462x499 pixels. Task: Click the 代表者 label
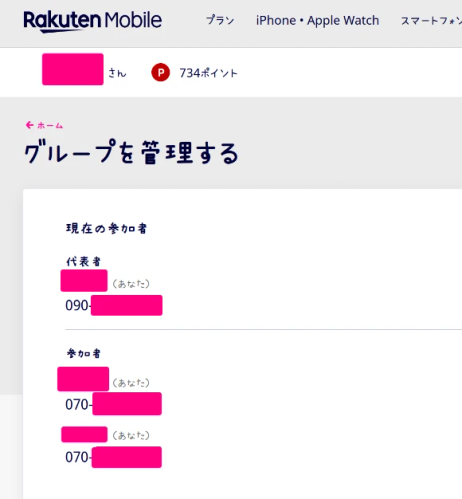pos(83,262)
